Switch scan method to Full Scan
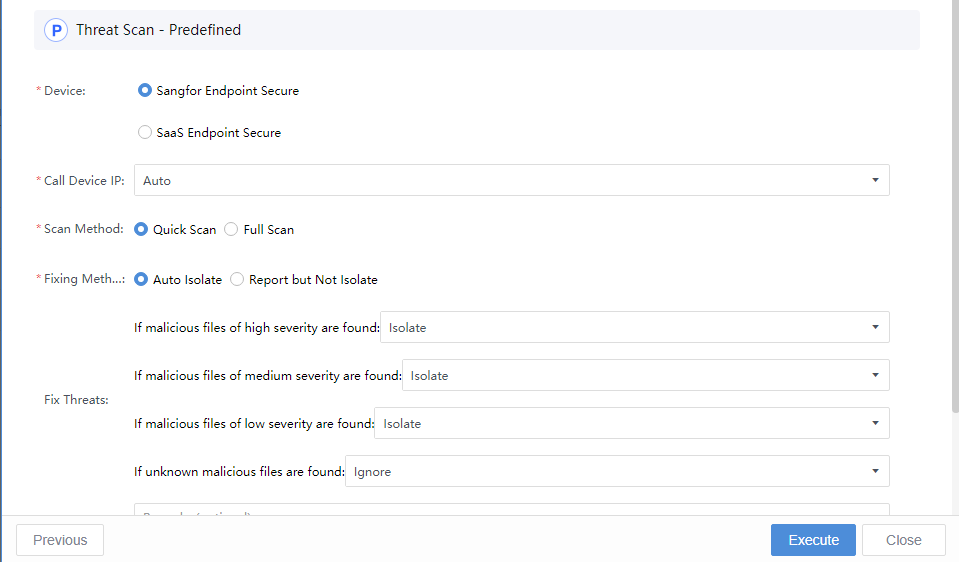Image resolution: width=959 pixels, height=562 pixels. [231, 229]
